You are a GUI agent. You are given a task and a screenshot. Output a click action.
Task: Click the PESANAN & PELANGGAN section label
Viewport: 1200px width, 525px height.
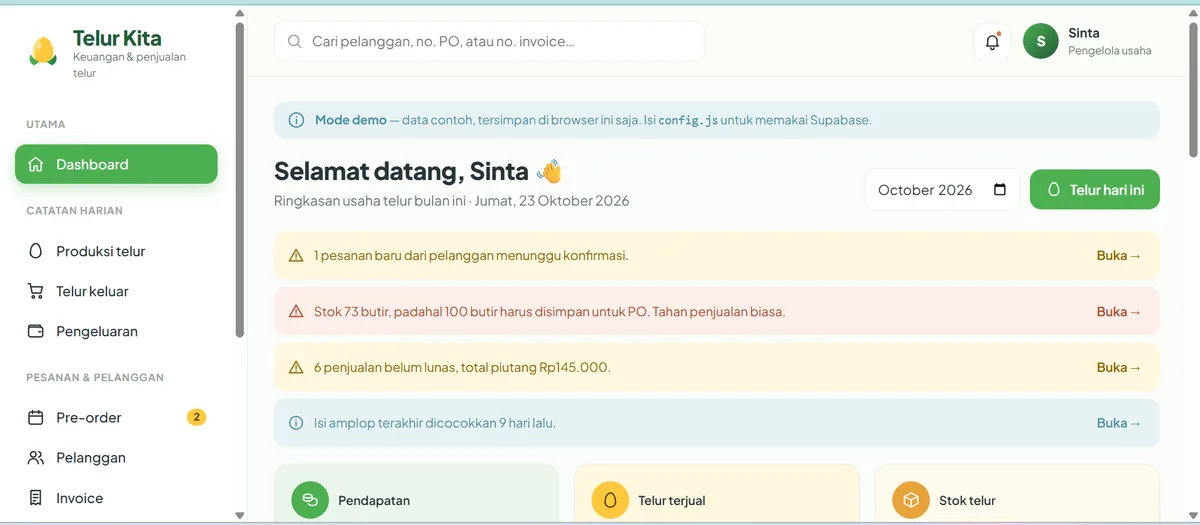coord(95,378)
